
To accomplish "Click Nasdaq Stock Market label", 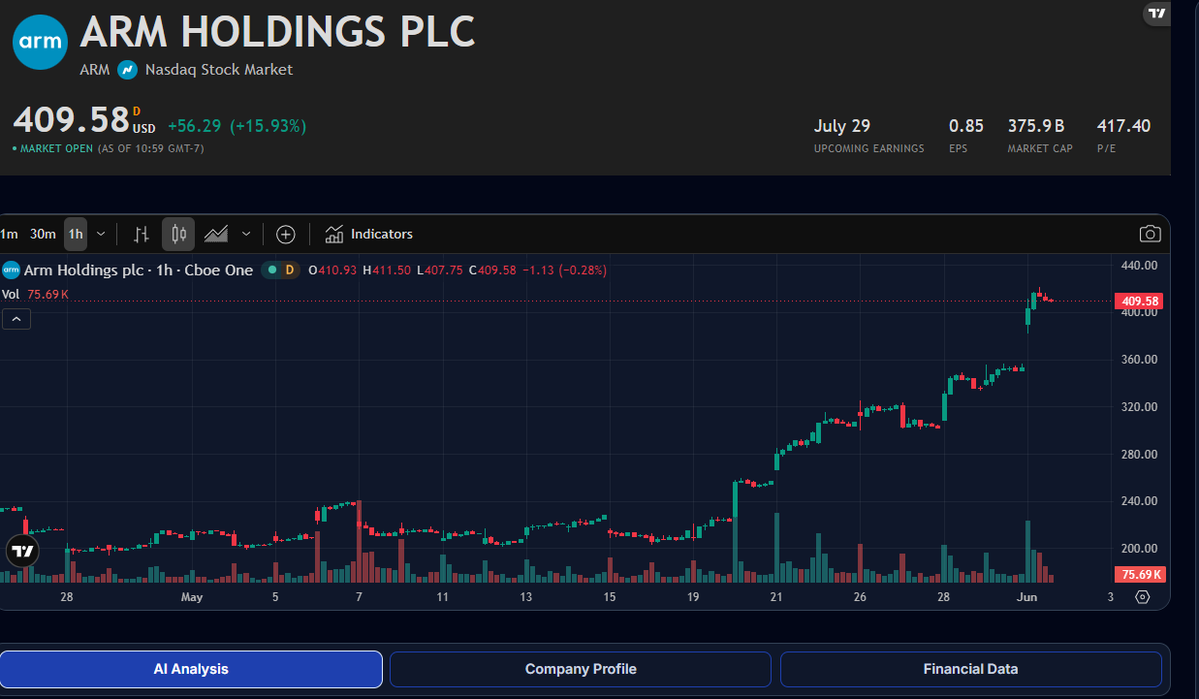I will point(219,70).
